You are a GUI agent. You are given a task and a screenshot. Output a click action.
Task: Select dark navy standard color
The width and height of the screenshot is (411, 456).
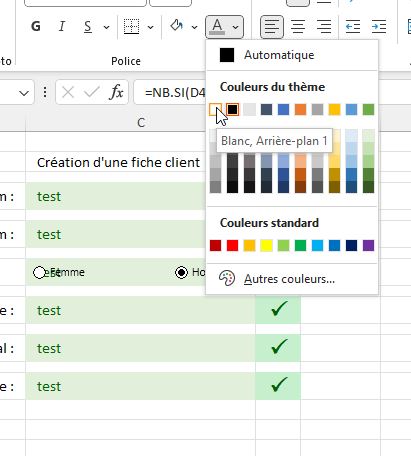point(351,245)
